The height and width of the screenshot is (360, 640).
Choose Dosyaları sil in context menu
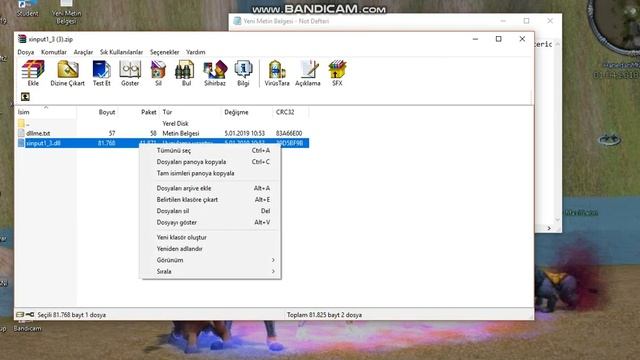coord(211,211)
